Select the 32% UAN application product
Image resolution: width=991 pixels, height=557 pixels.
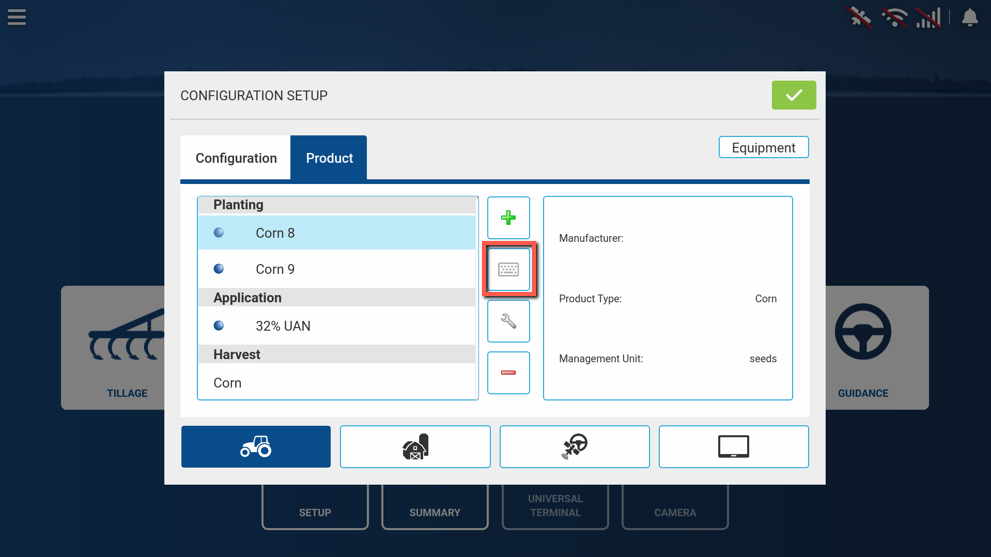coord(337,326)
